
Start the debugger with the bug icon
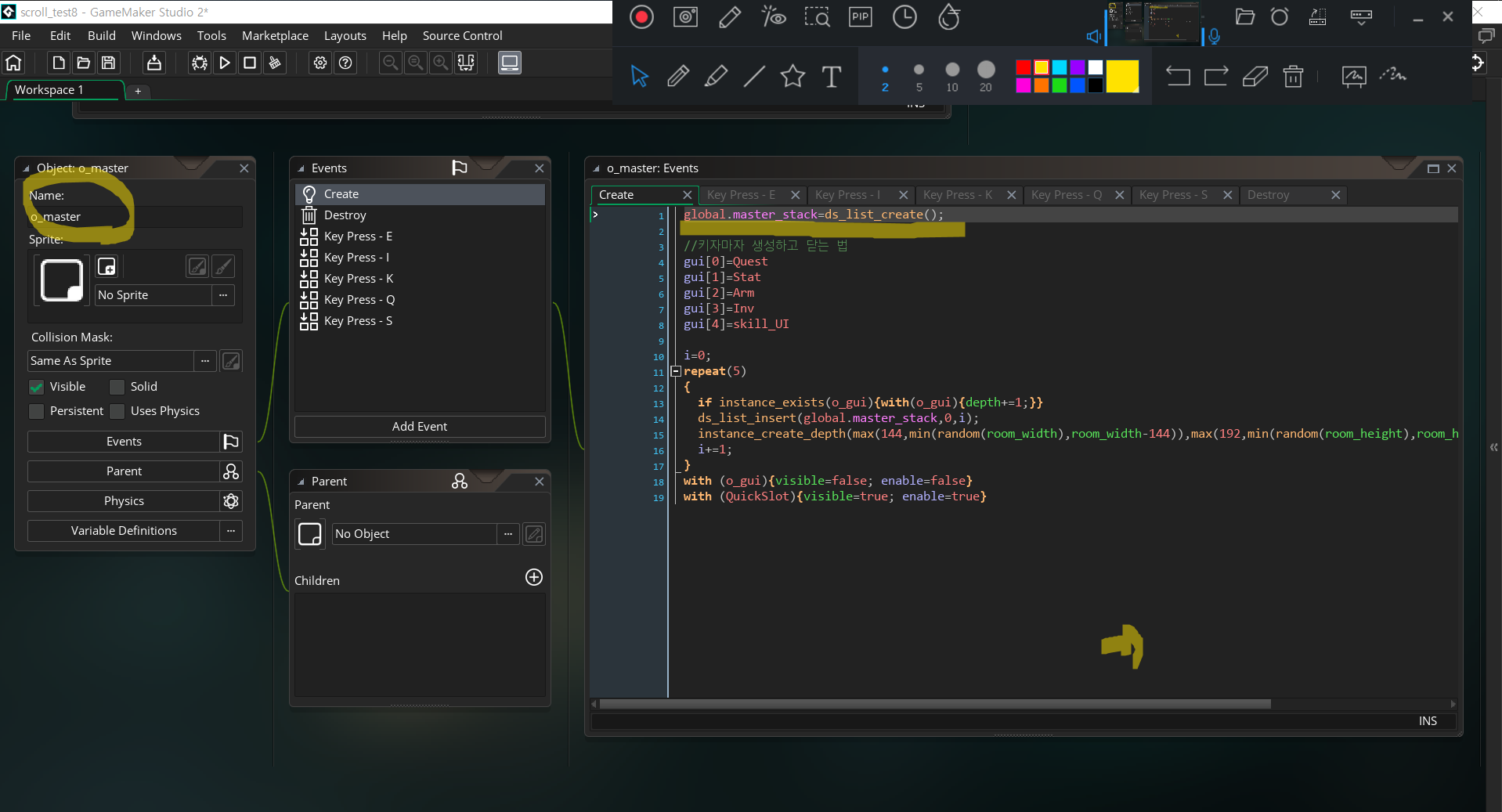200,63
